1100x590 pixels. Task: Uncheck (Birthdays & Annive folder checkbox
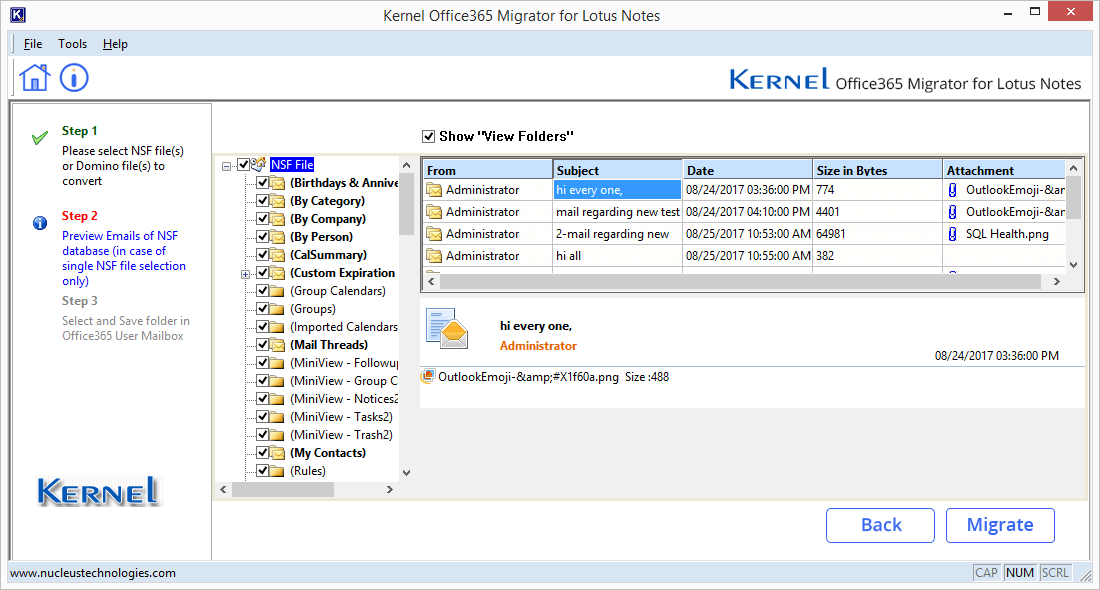tap(262, 182)
